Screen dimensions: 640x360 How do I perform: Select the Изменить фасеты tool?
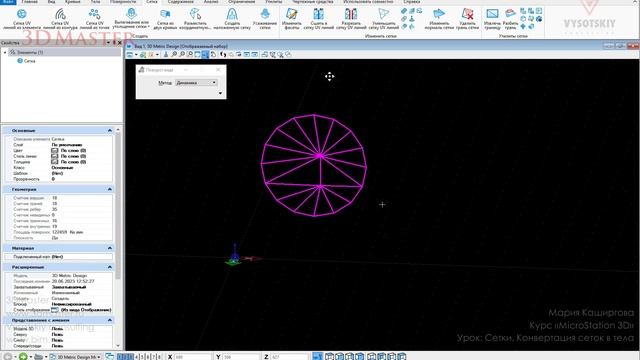(x=291, y=19)
